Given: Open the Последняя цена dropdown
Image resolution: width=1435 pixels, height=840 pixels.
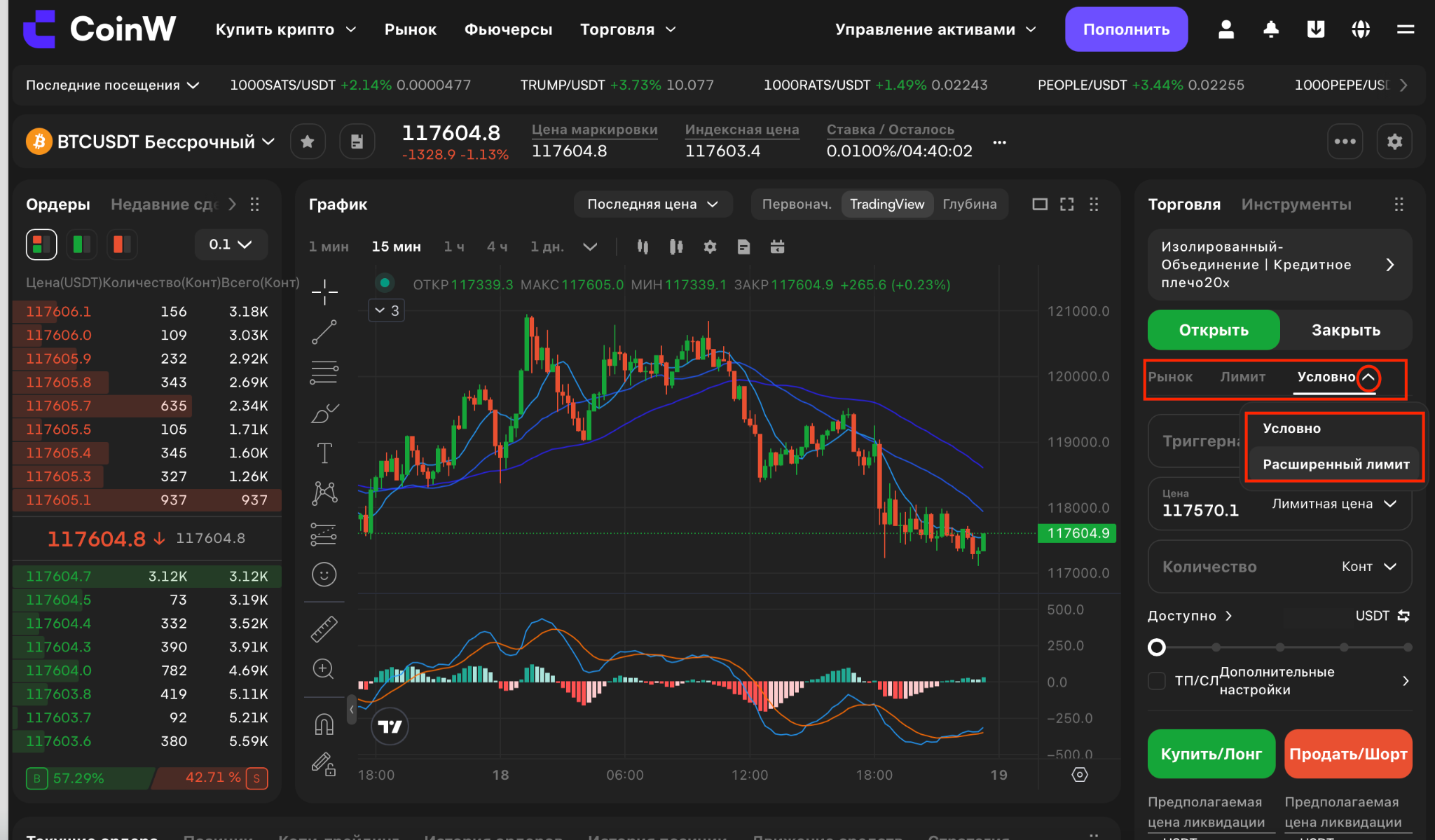Looking at the screenshot, I should 652,204.
